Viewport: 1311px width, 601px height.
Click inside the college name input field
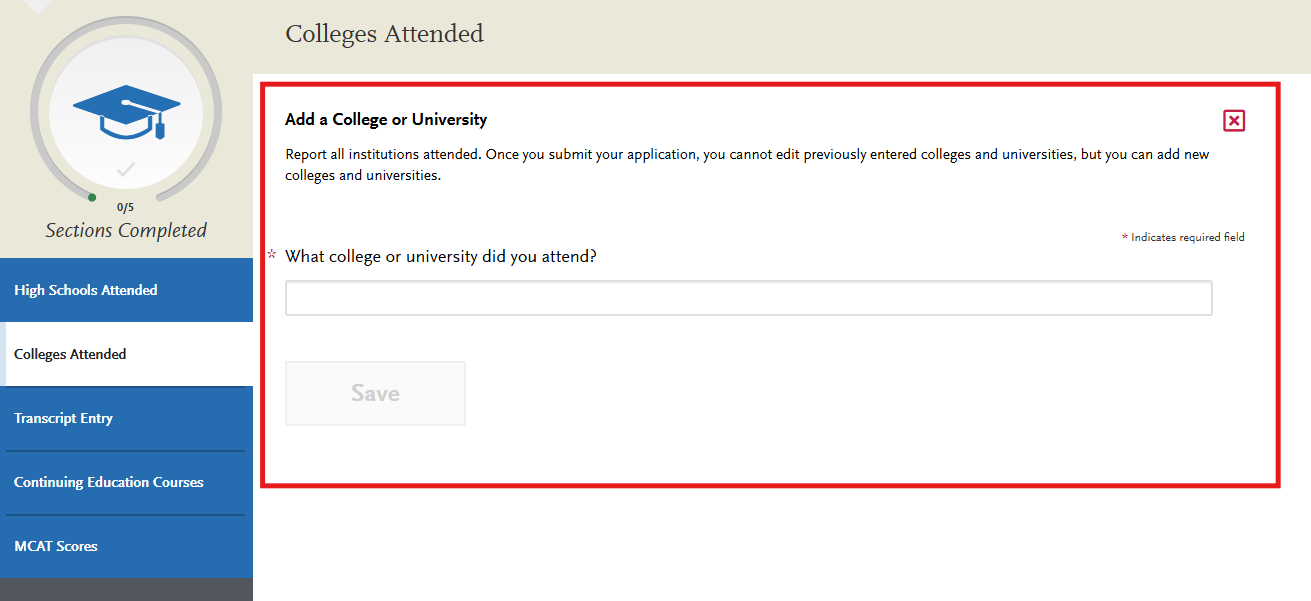[748, 297]
